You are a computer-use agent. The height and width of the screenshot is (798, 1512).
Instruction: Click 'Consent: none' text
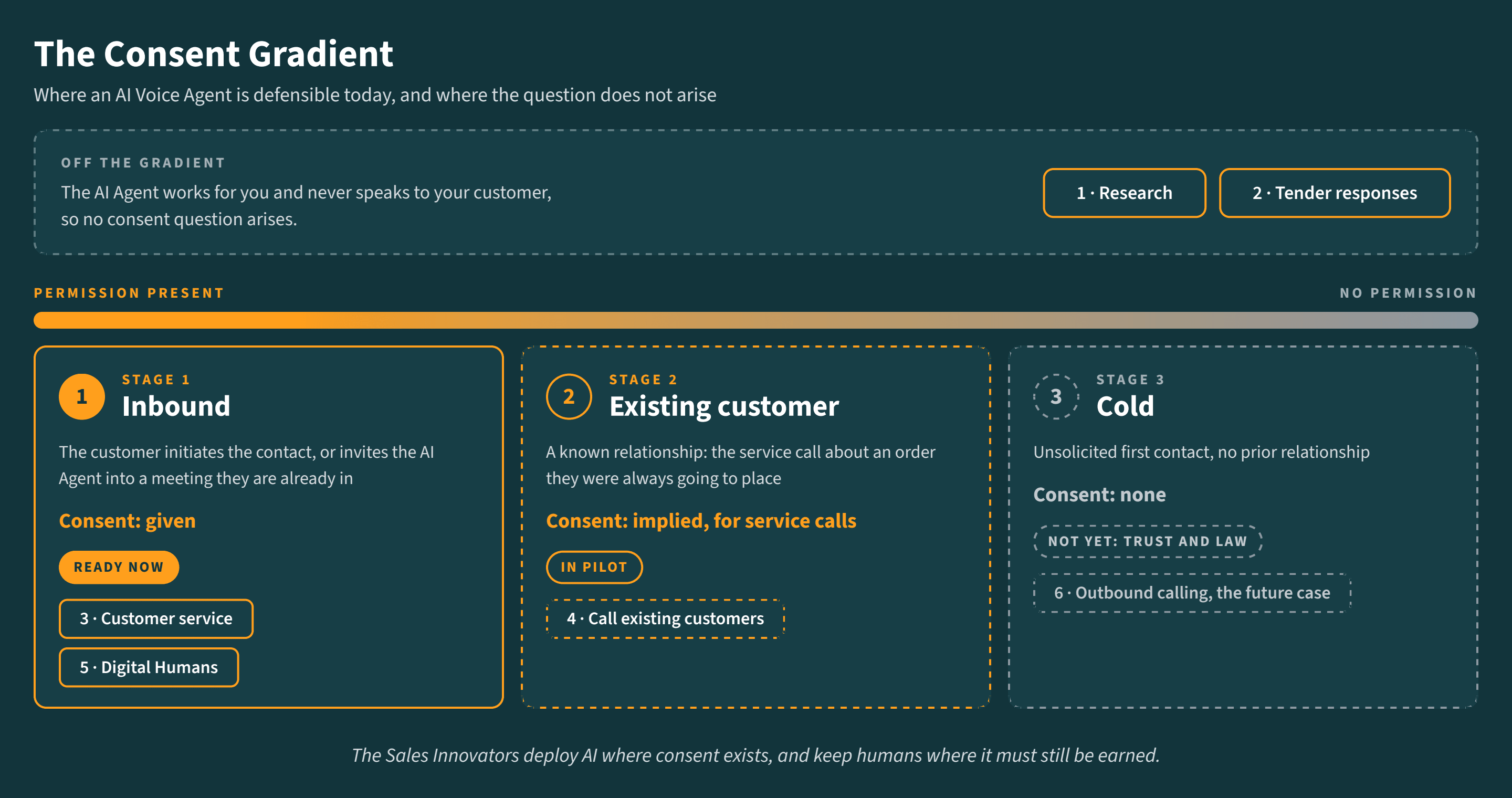1099,495
